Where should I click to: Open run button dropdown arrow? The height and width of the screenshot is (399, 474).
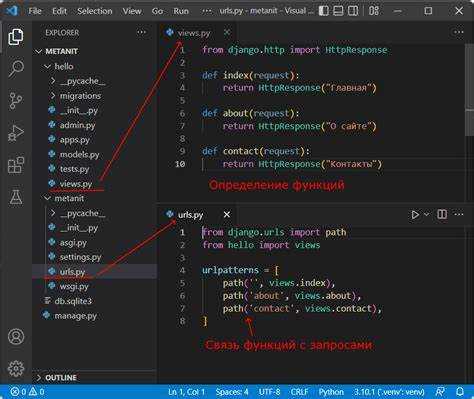pos(426,215)
